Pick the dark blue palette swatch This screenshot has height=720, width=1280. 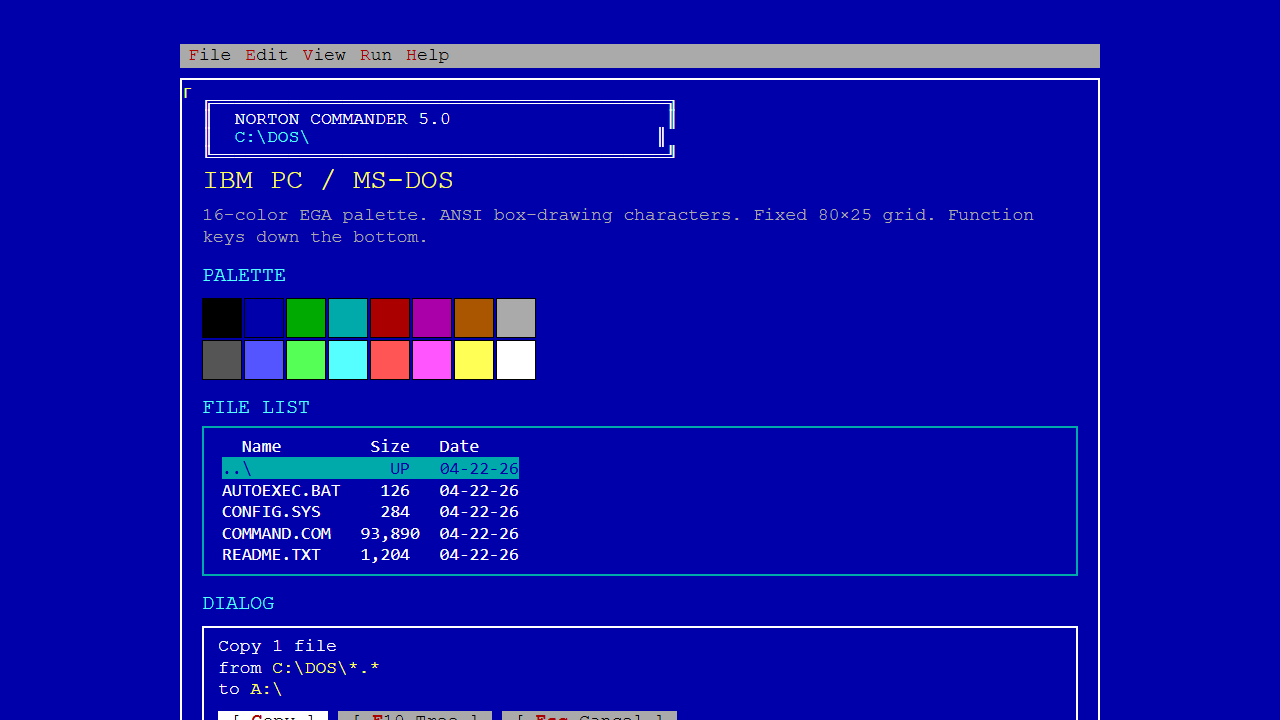pos(264,318)
